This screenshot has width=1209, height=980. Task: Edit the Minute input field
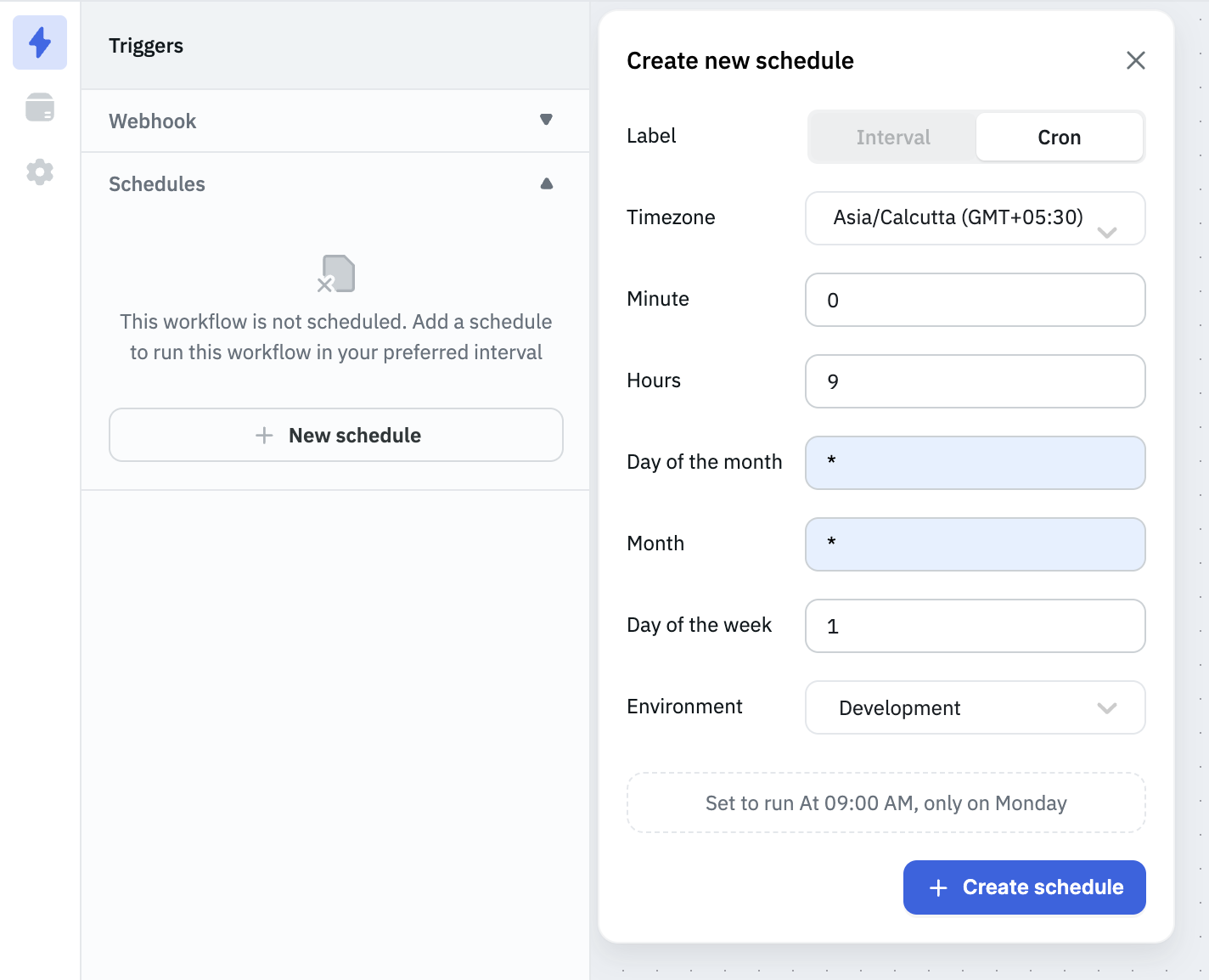click(x=975, y=300)
